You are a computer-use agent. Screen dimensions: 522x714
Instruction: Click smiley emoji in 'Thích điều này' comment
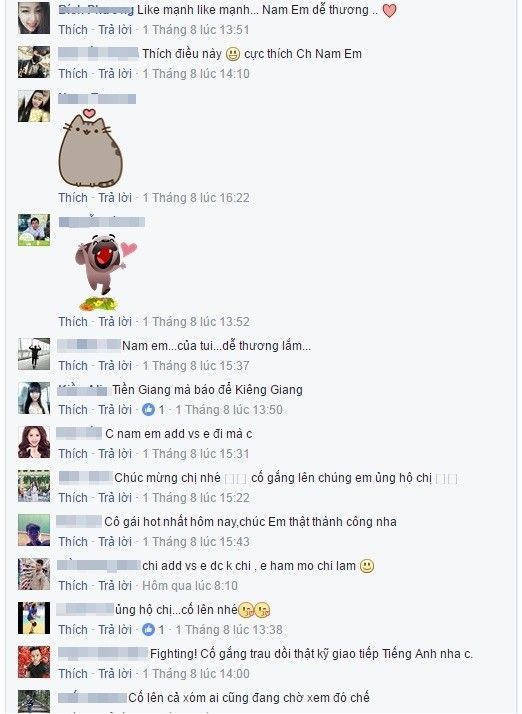coord(233,54)
